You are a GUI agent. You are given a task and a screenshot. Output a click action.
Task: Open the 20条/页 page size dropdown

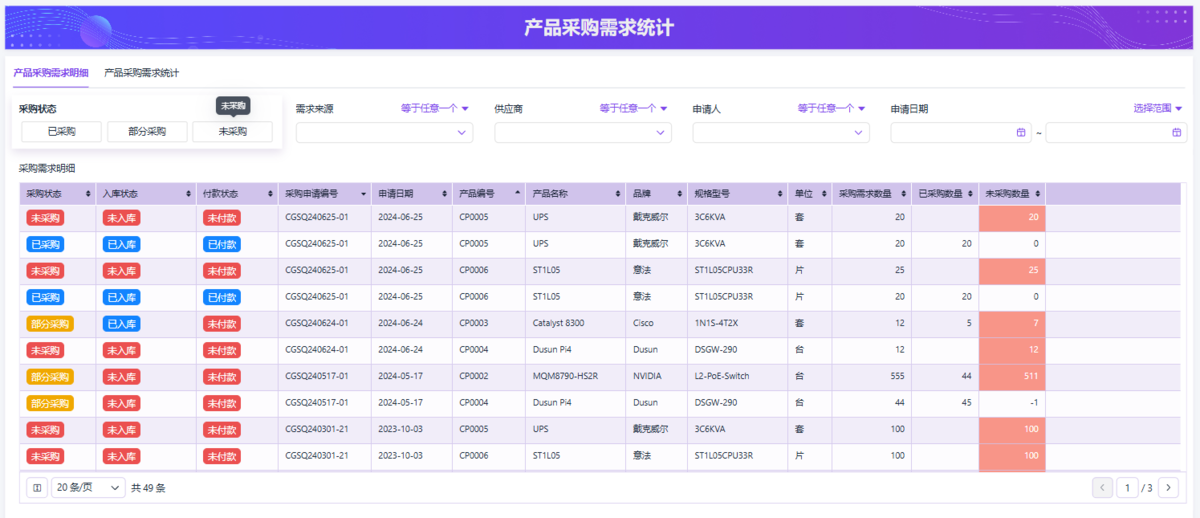click(88, 488)
